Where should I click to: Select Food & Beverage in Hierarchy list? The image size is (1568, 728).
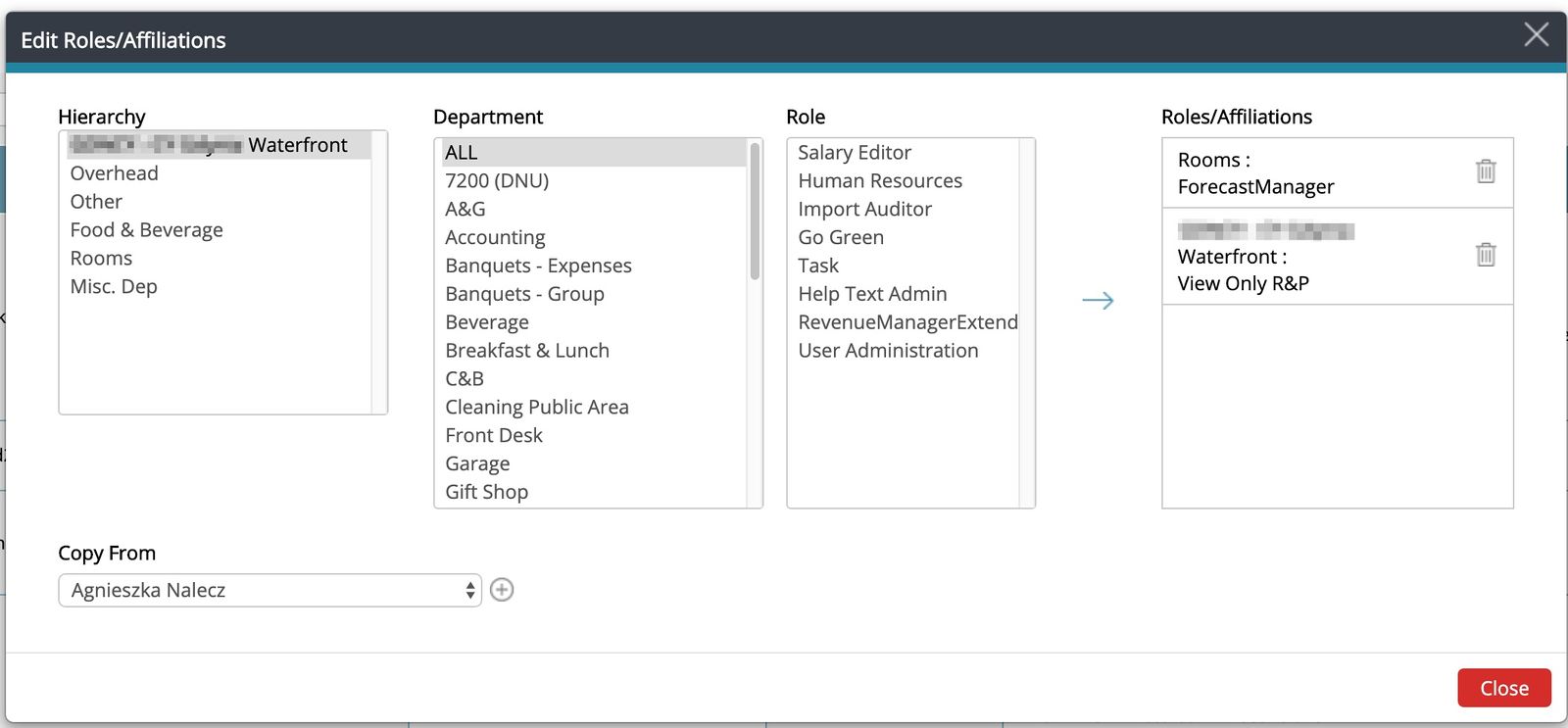pyautogui.click(x=147, y=230)
